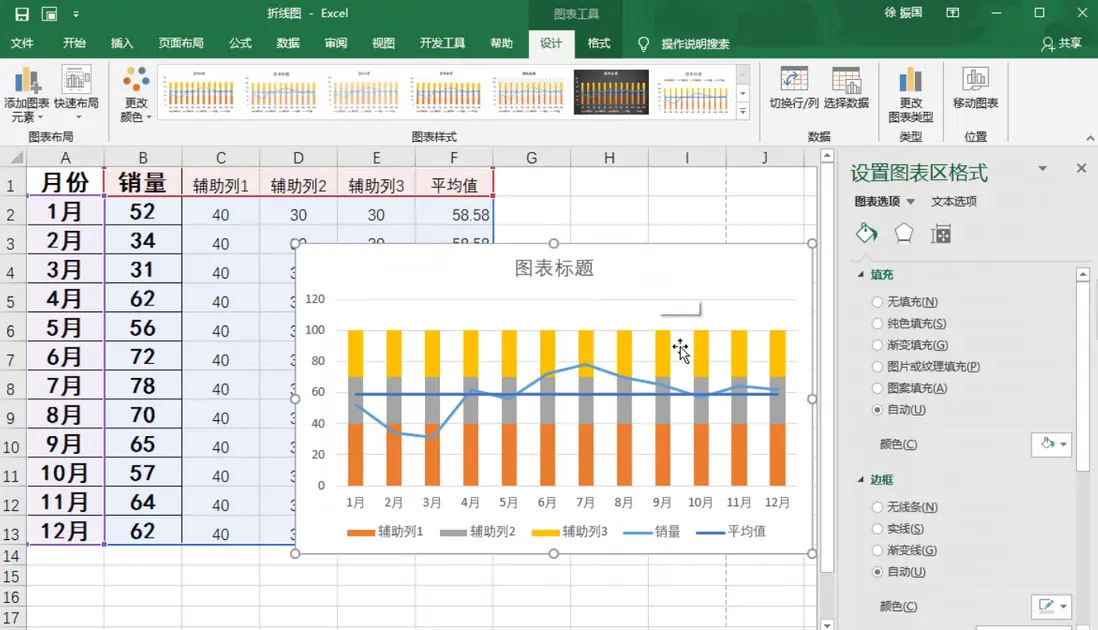Expand the Chart Options (图表选项) dropdown
This screenshot has height=630, width=1098.
pos(911,202)
